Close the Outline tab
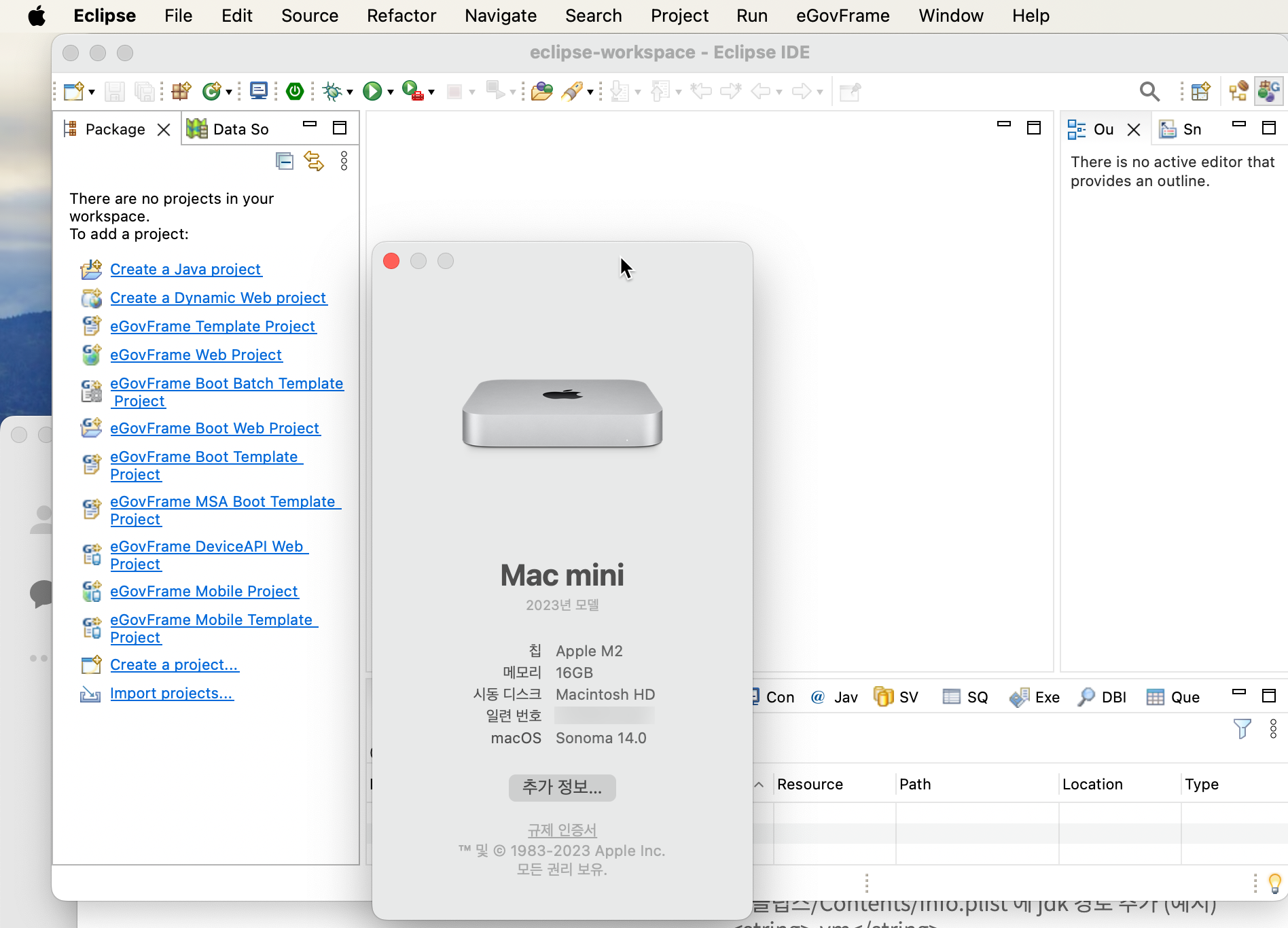 coord(1134,130)
